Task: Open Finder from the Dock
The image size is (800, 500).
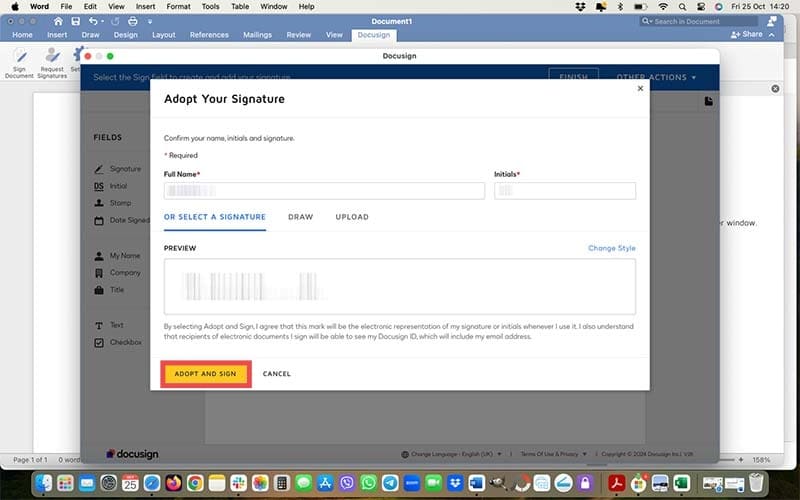Action: coord(44,482)
